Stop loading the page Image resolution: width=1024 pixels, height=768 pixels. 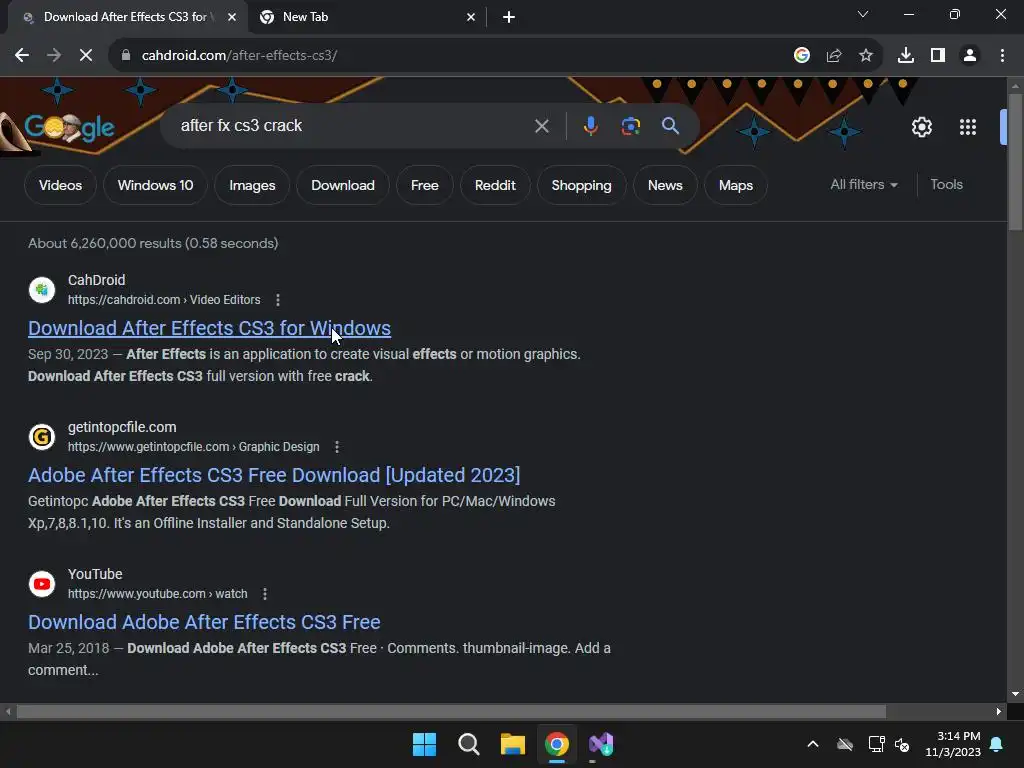[86, 56]
